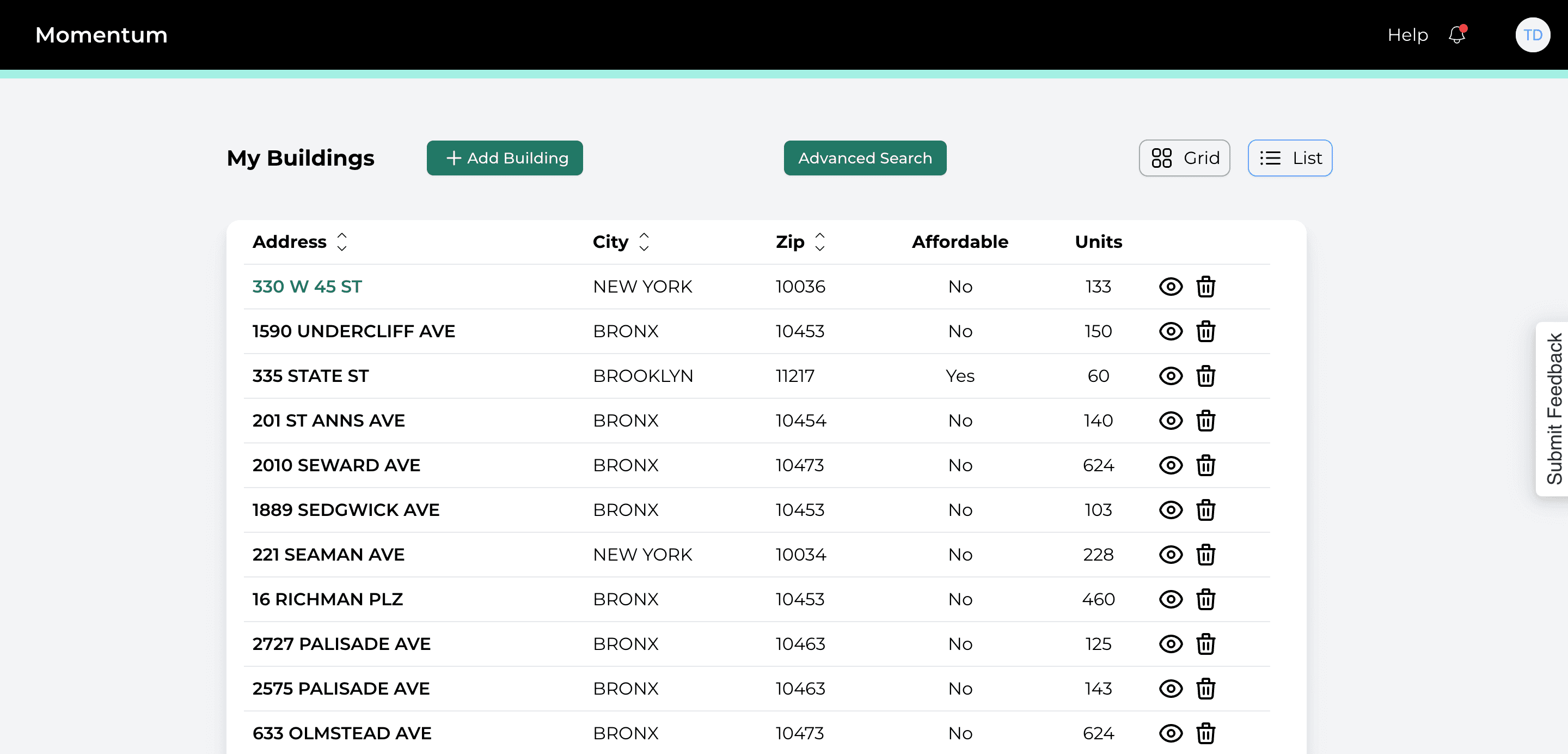
Task: Select 1889 SEDGWICK AVE address
Action: [346, 510]
